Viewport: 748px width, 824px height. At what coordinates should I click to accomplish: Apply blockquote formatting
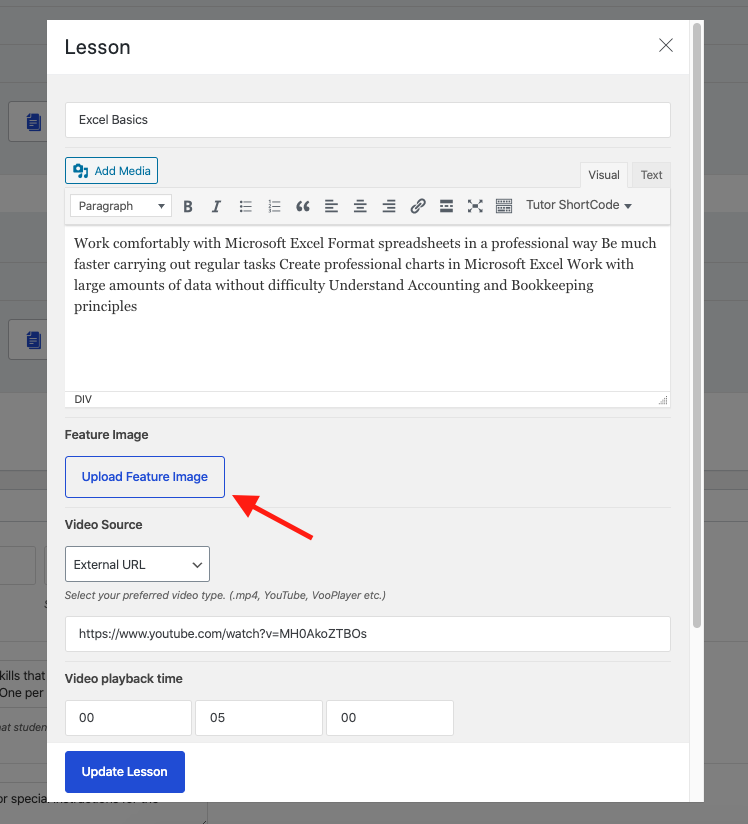(x=303, y=206)
